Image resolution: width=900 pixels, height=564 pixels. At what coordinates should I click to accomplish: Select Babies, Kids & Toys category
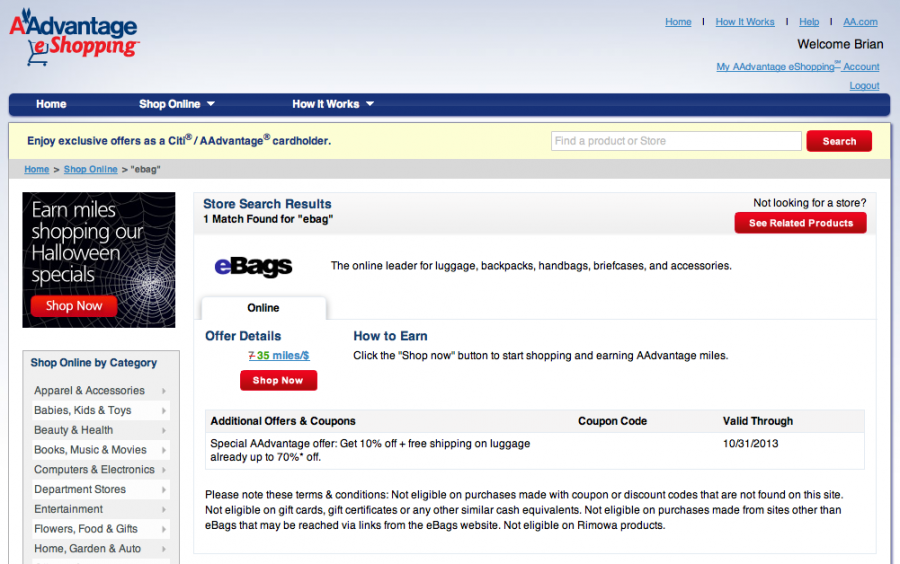tap(82, 411)
